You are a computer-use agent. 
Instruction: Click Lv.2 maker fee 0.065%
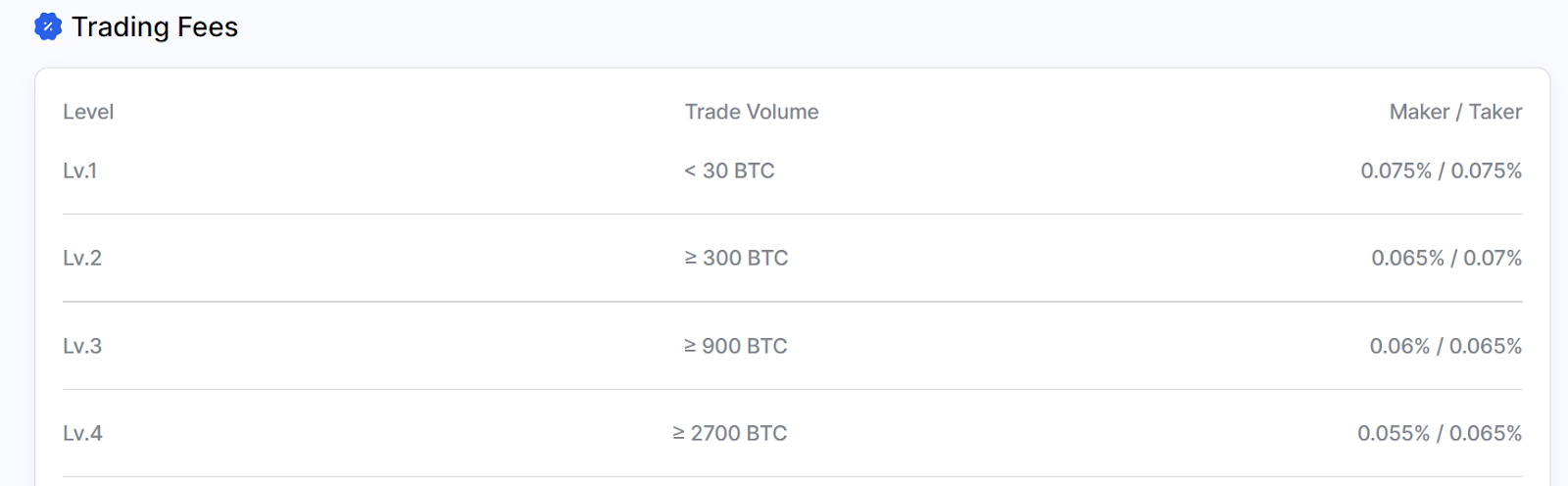coord(1407,258)
